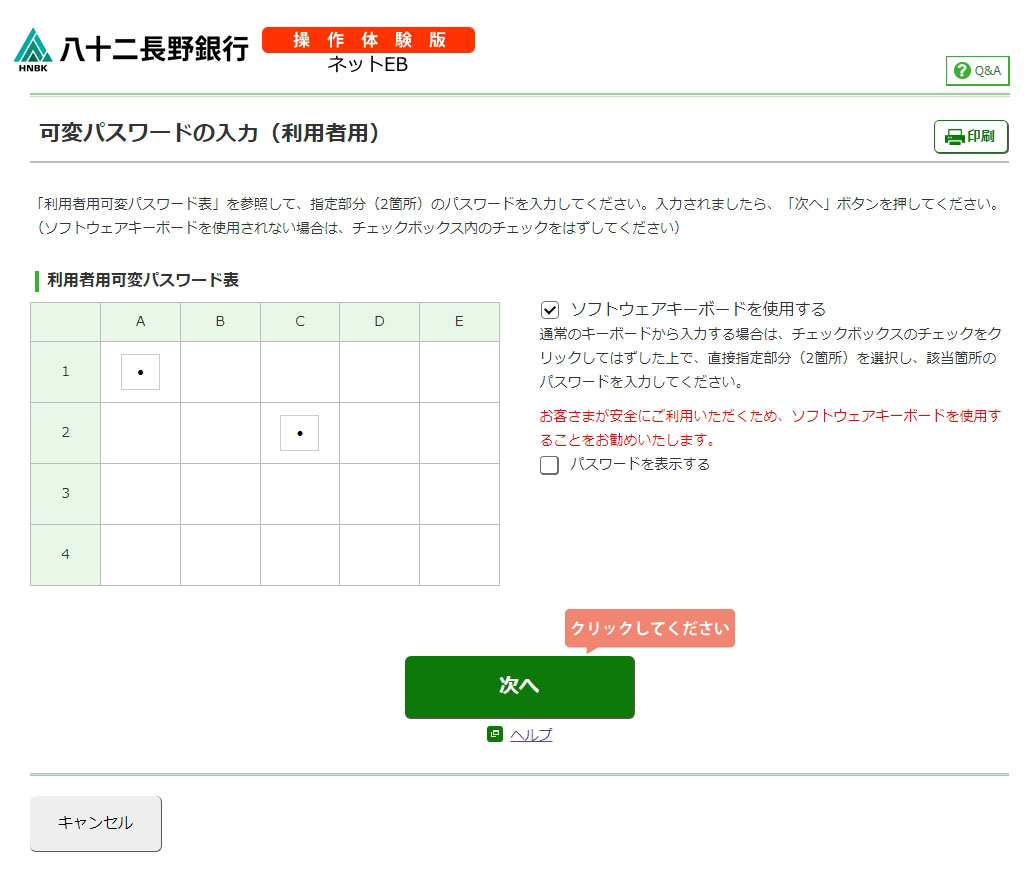Click the クリックしてください tooltip bubble
Screen dimensions: 1034x876
[650, 629]
